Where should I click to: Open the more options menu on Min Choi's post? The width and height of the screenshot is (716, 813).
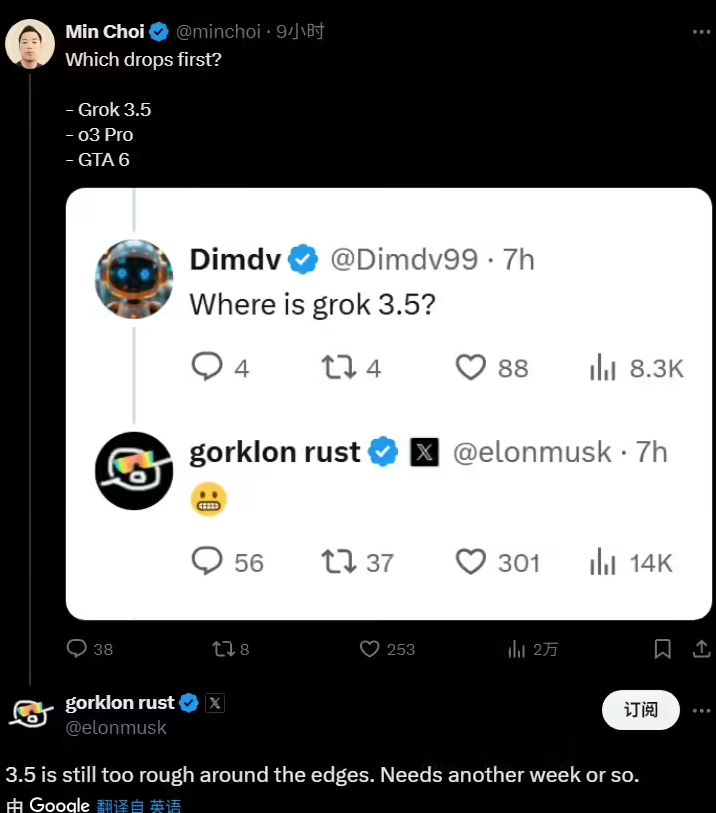[701, 32]
